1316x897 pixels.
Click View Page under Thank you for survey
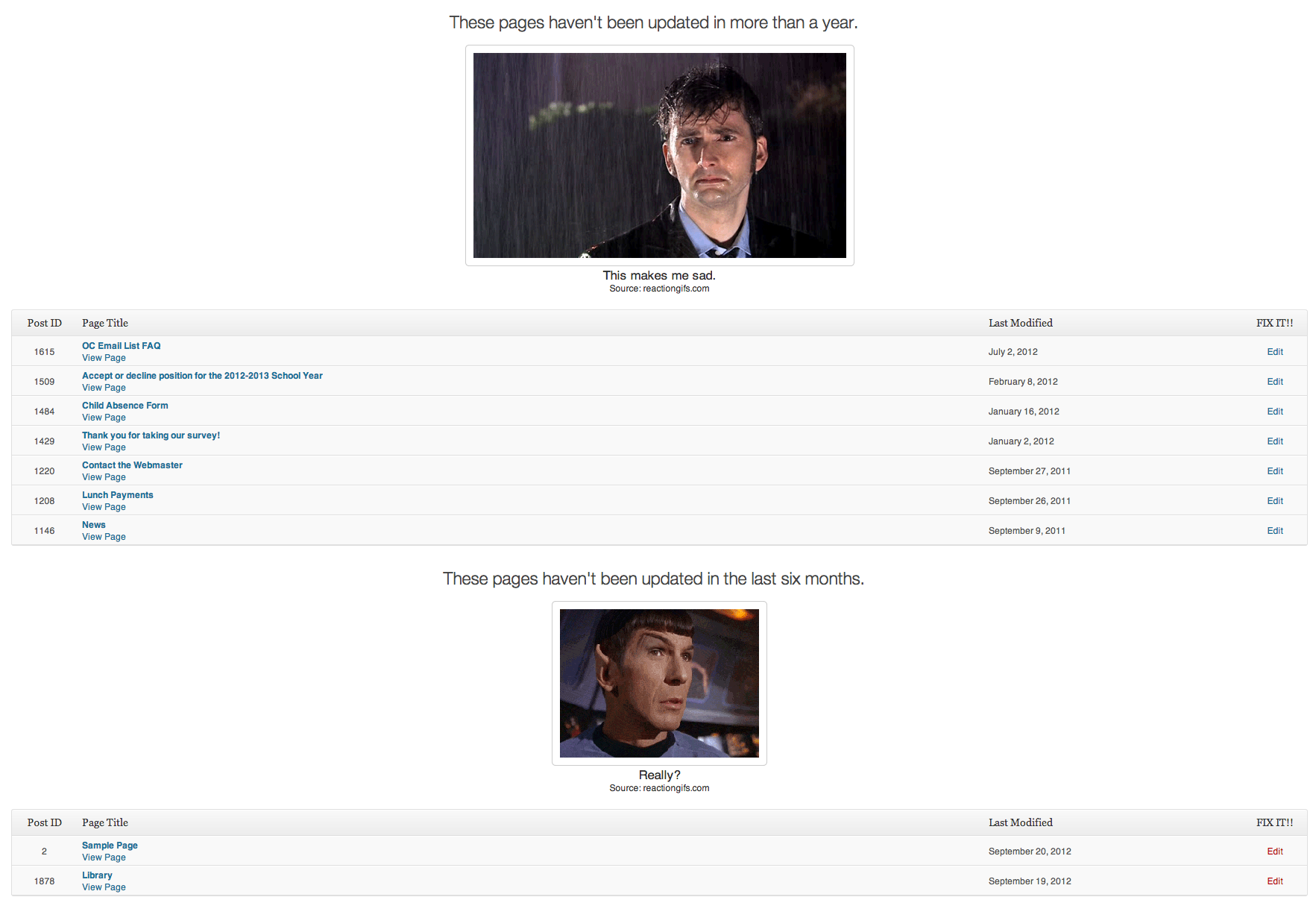(104, 447)
